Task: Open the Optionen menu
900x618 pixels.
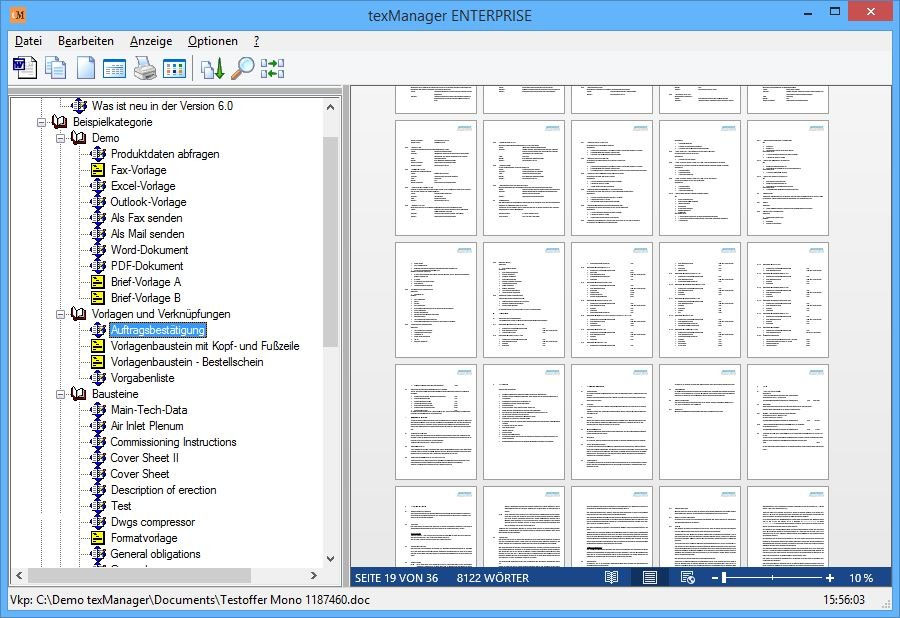Action: (212, 41)
